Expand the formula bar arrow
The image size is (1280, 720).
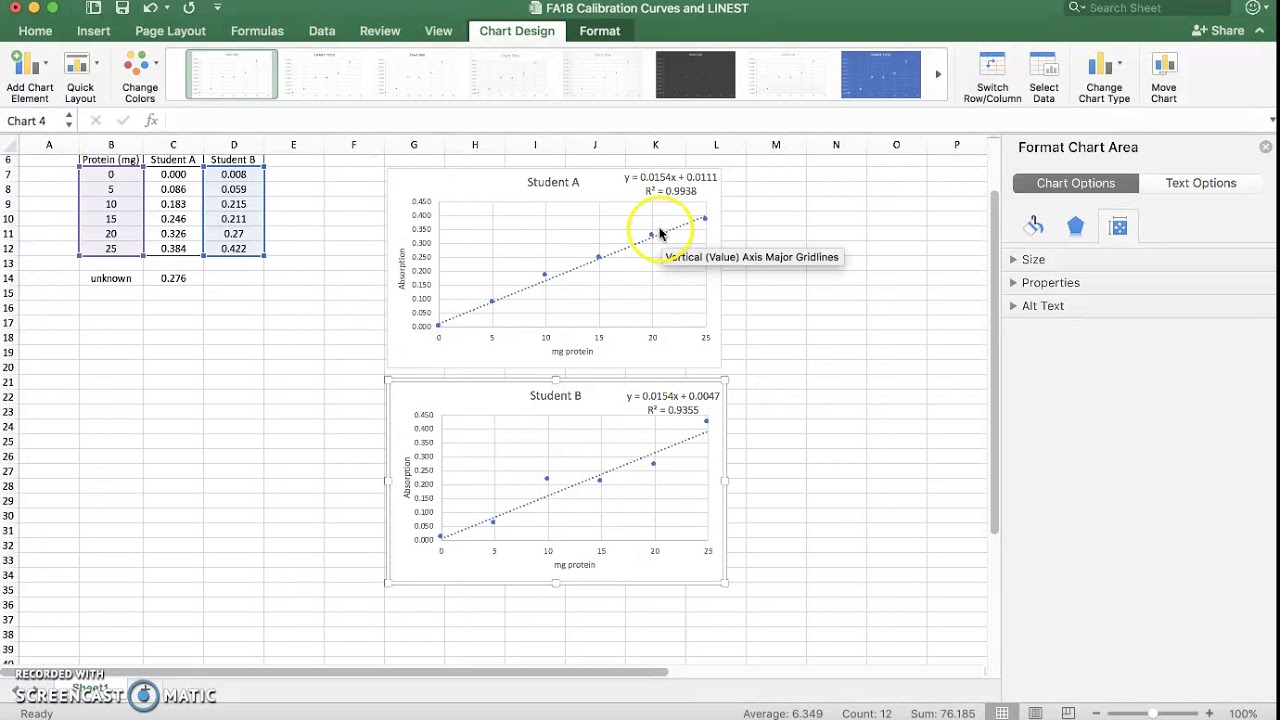coord(1272,121)
